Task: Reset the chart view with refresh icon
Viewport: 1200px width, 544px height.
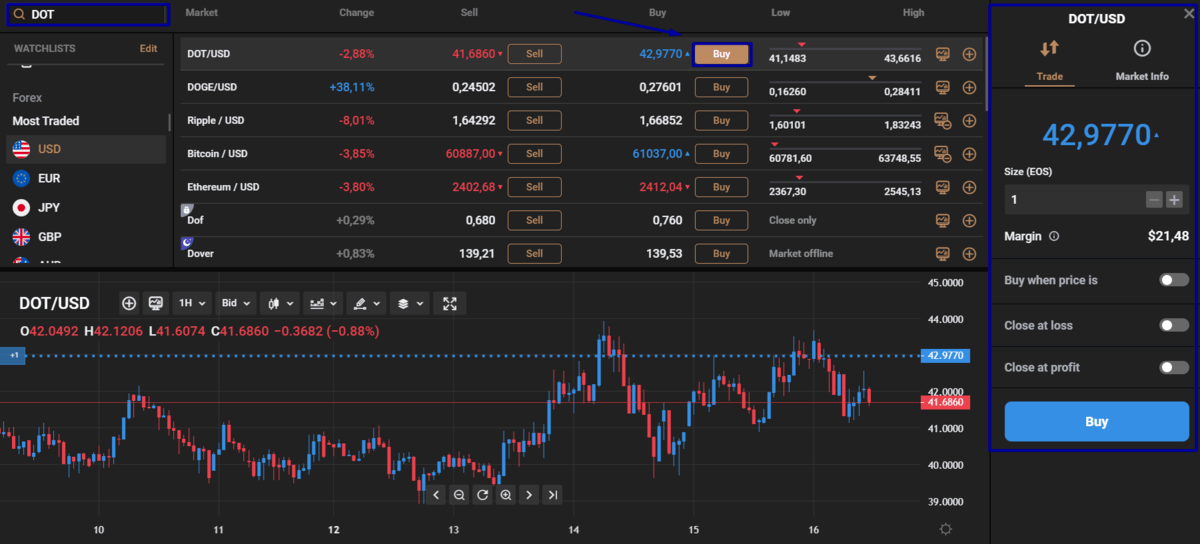Action: (482, 495)
